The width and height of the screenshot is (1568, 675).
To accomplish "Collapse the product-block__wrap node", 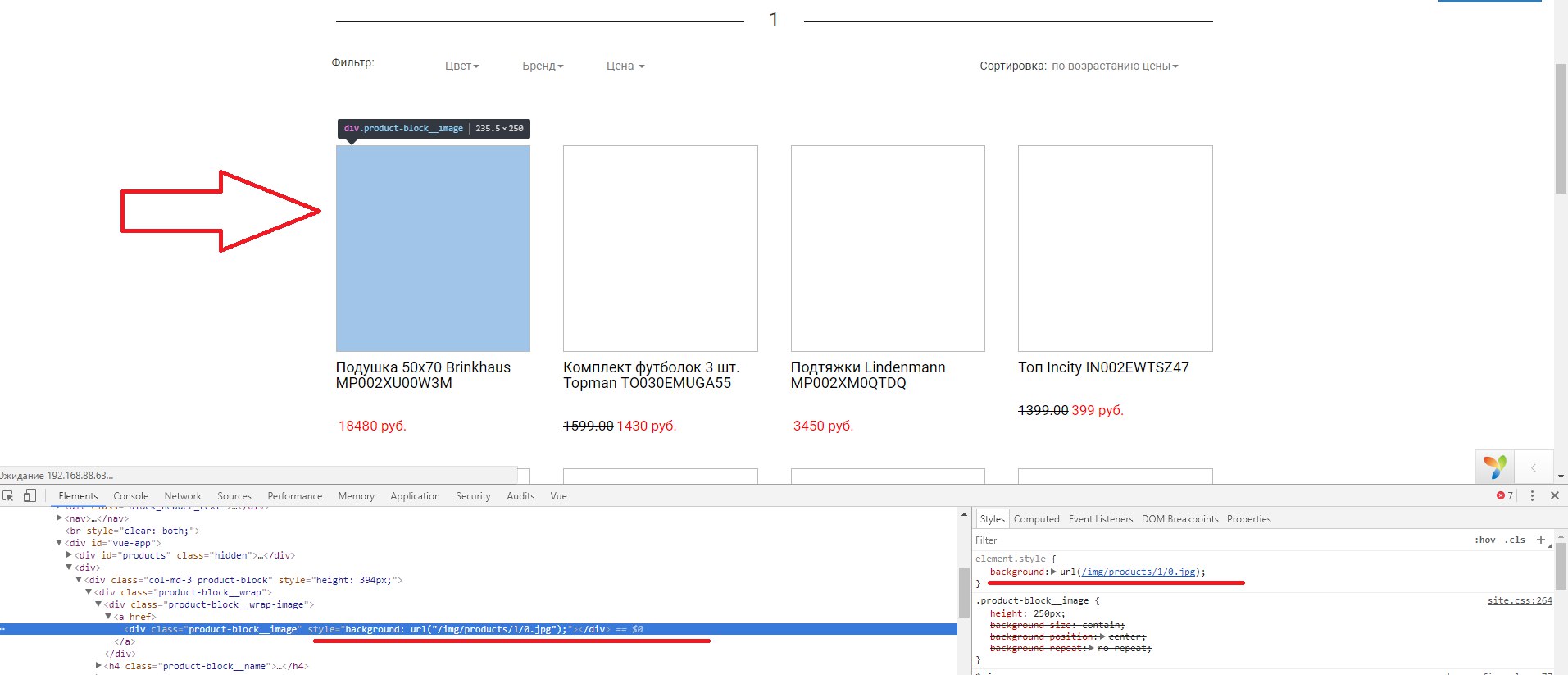I will (89, 592).
